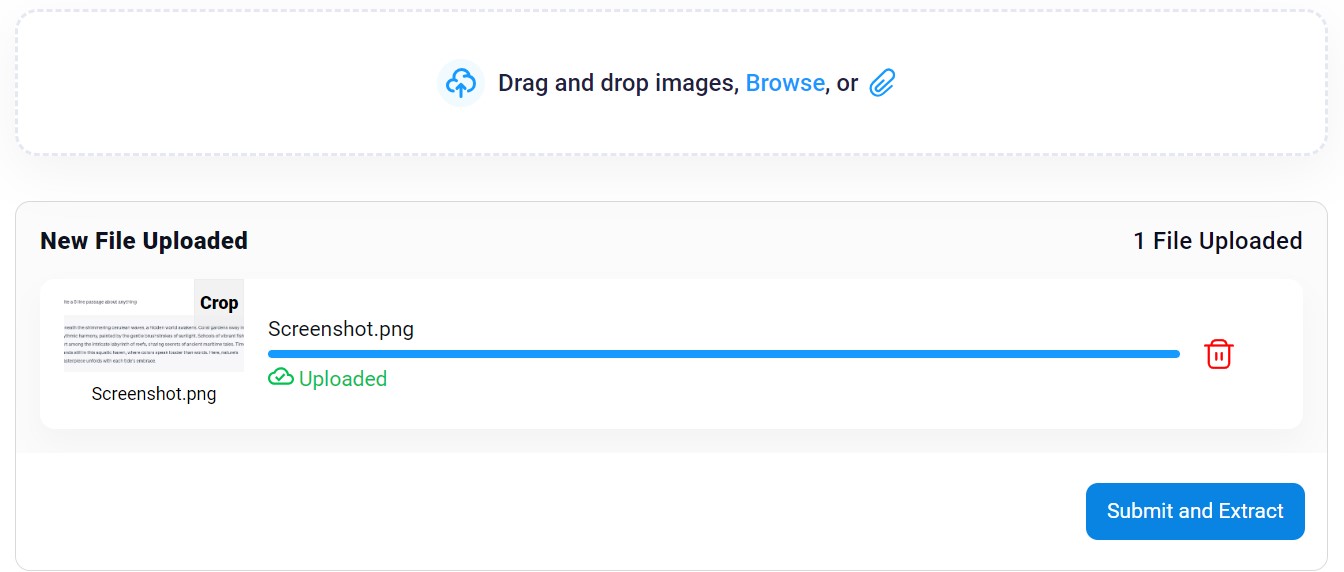Click the blue cloud upload icon
The width and height of the screenshot is (1344, 572).
tap(461, 83)
